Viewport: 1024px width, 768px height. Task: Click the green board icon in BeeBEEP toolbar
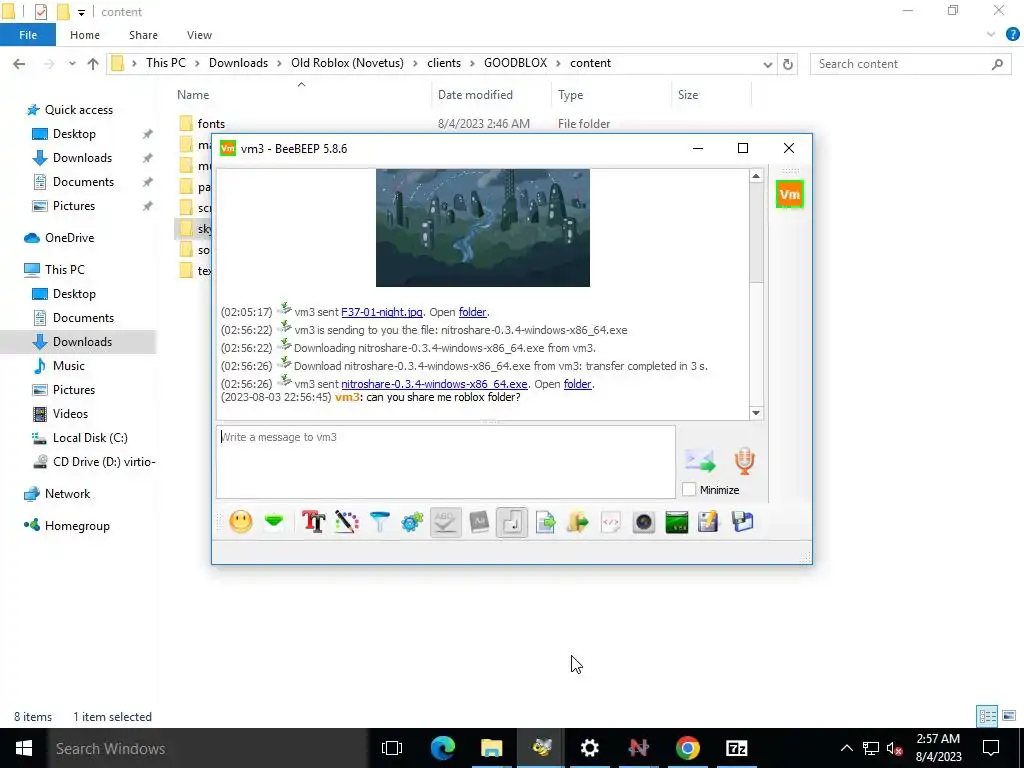[677, 522]
